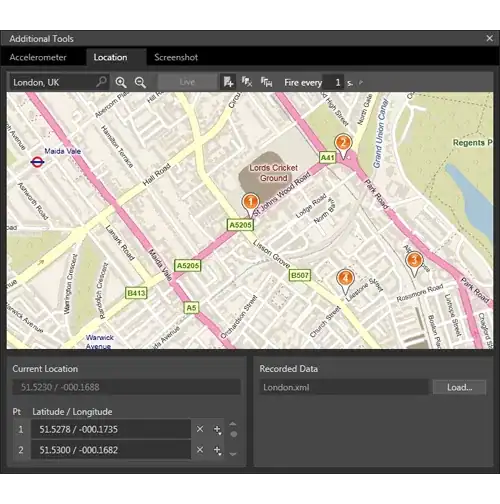Click the Warwick Avenue label on the map

click(x=99, y=342)
